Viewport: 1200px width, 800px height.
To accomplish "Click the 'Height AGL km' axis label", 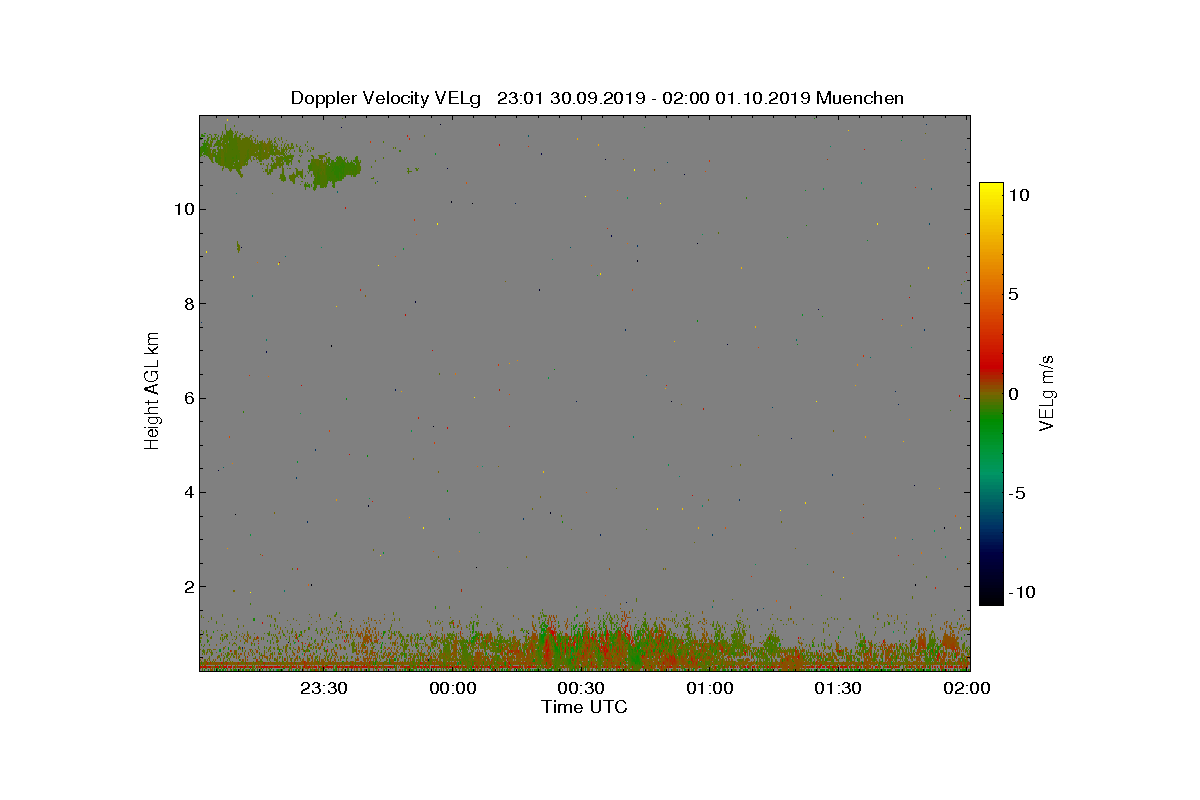I will click(x=153, y=389).
